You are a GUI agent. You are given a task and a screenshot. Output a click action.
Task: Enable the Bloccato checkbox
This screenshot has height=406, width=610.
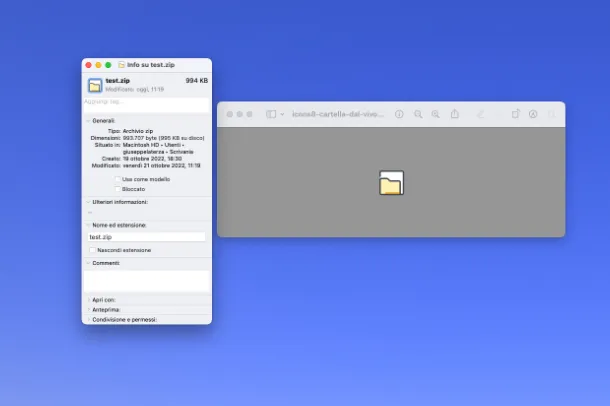click(x=117, y=189)
